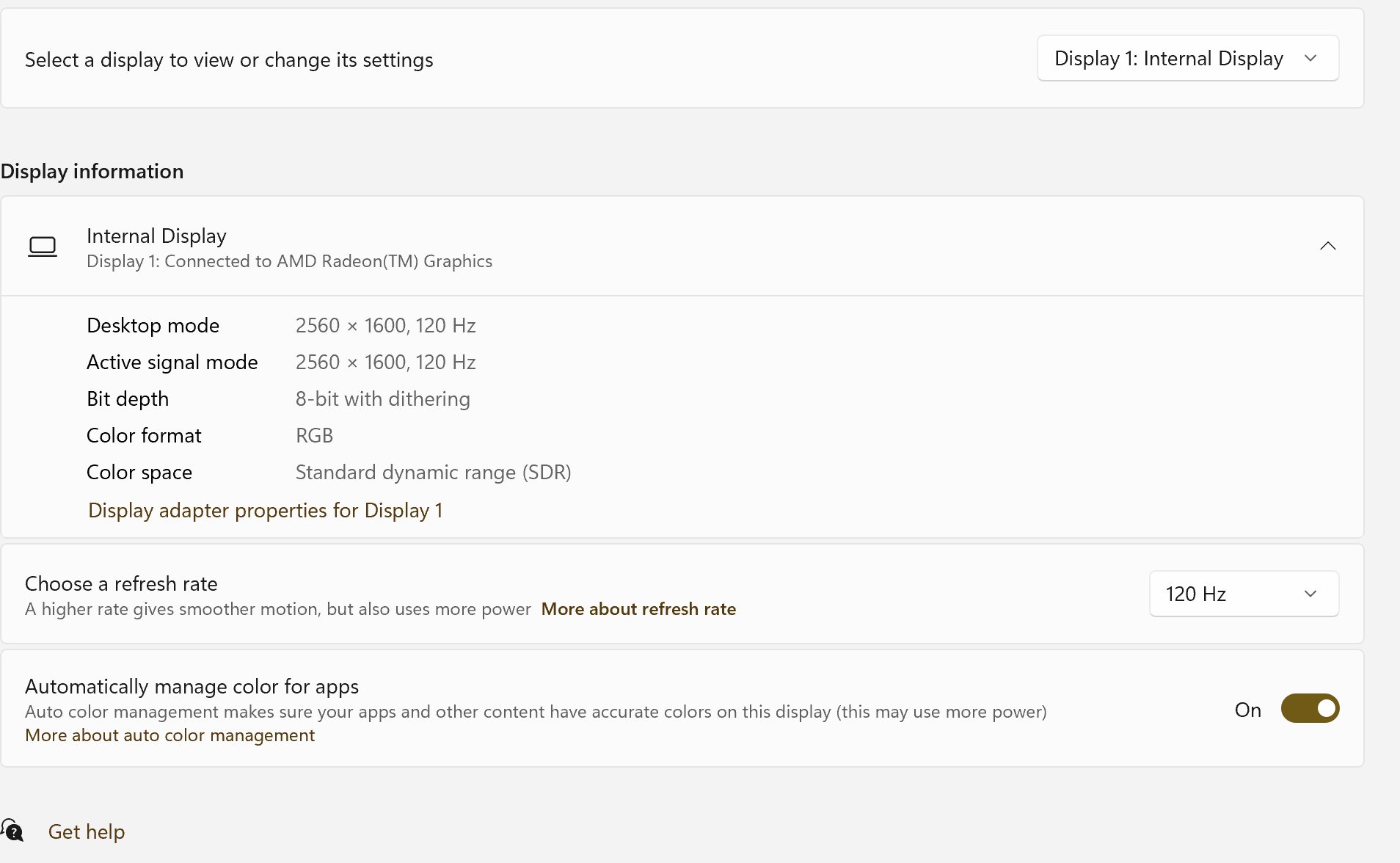
Task: Open Display adapter properties for Display 1
Action: 265,510
